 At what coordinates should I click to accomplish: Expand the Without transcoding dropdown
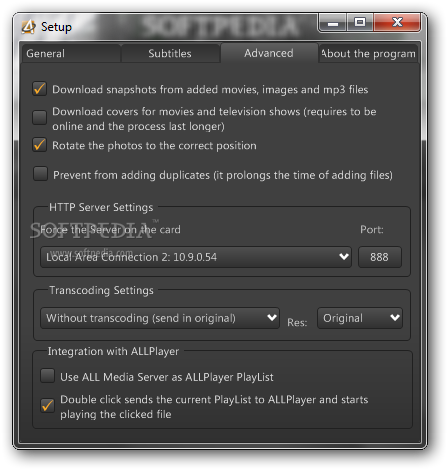(x=160, y=318)
